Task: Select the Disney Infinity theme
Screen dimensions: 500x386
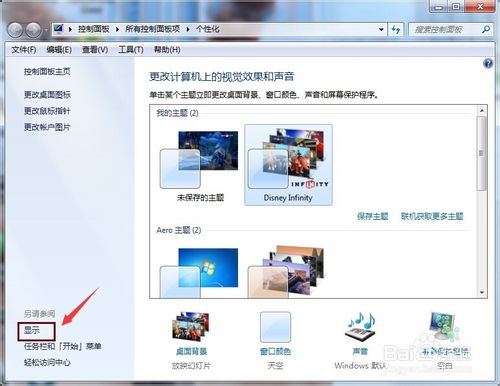Action: click(x=288, y=165)
